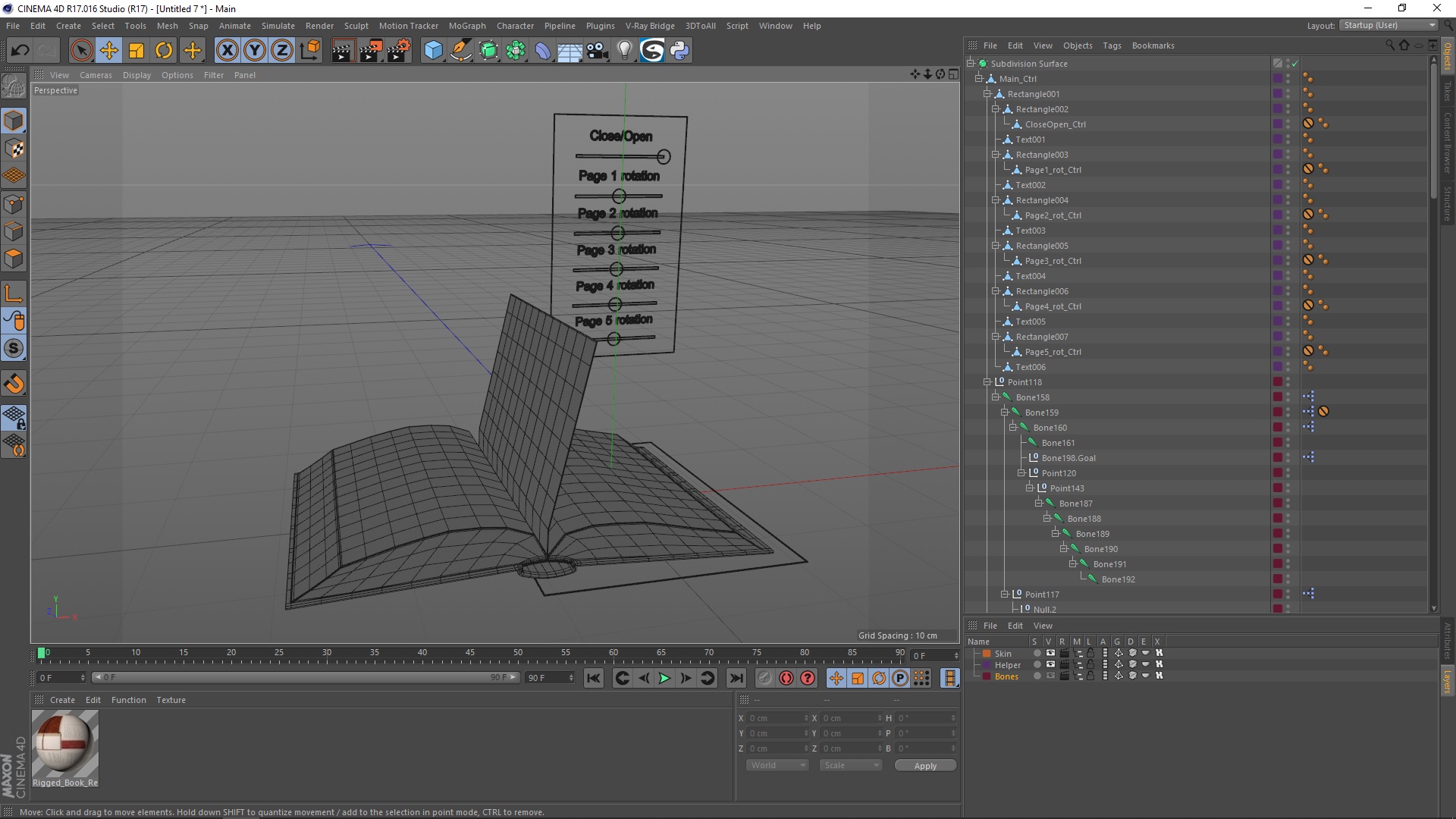Toggle Autokeying button
The height and width of the screenshot is (819, 1456).
pos(786,678)
